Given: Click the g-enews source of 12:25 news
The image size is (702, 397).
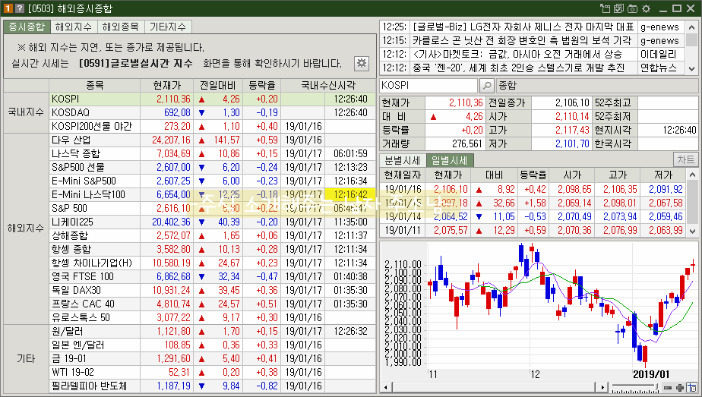Looking at the screenshot, I should 659,27.
